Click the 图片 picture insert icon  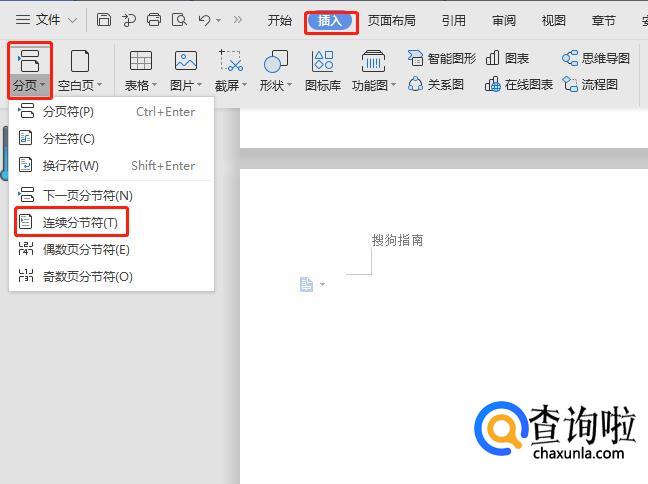[x=185, y=69]
